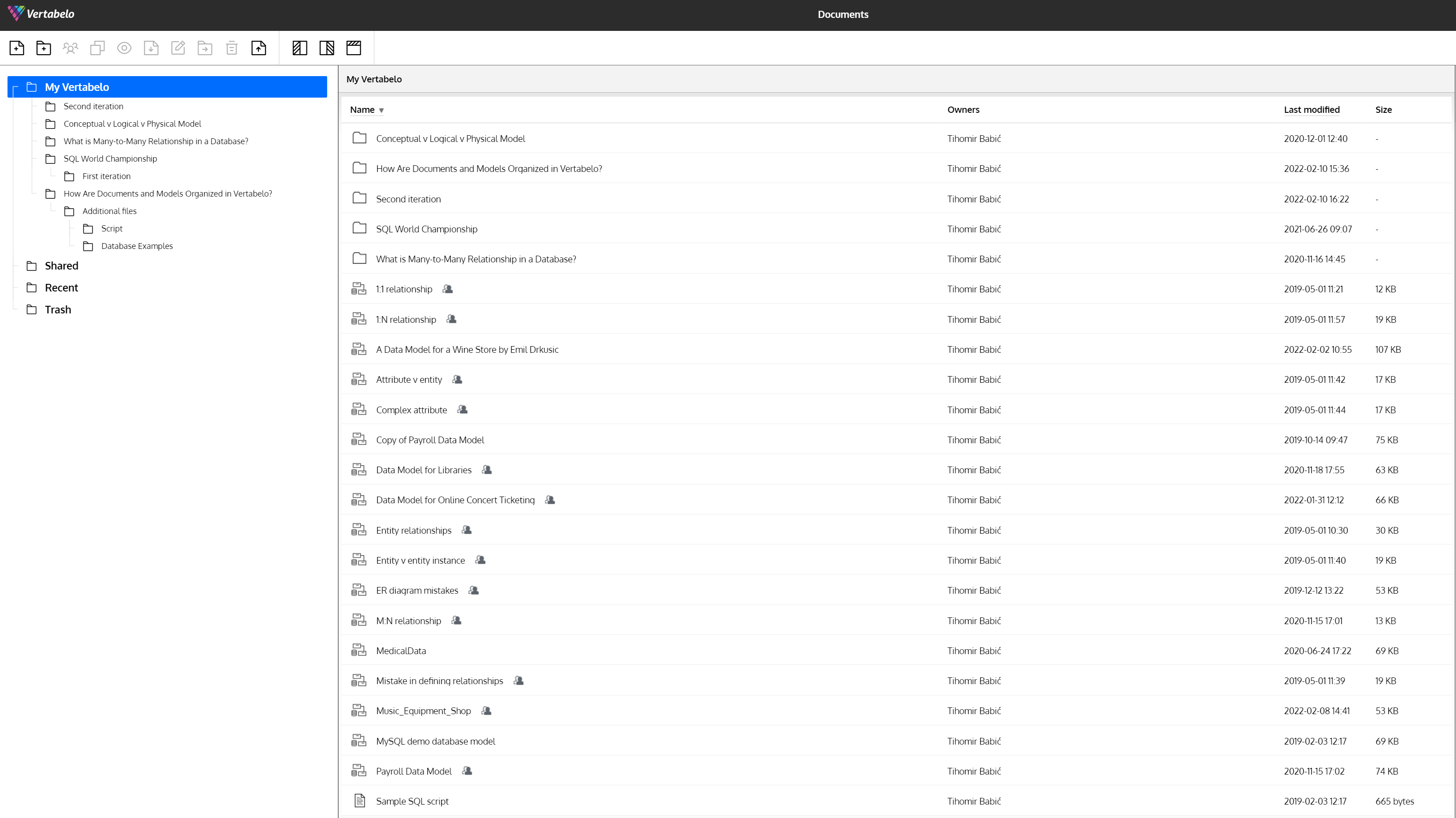Select Database Examples tree folder
Image resolution: width=1456 pixels, height=818 pixels.
tap(137, 246)
